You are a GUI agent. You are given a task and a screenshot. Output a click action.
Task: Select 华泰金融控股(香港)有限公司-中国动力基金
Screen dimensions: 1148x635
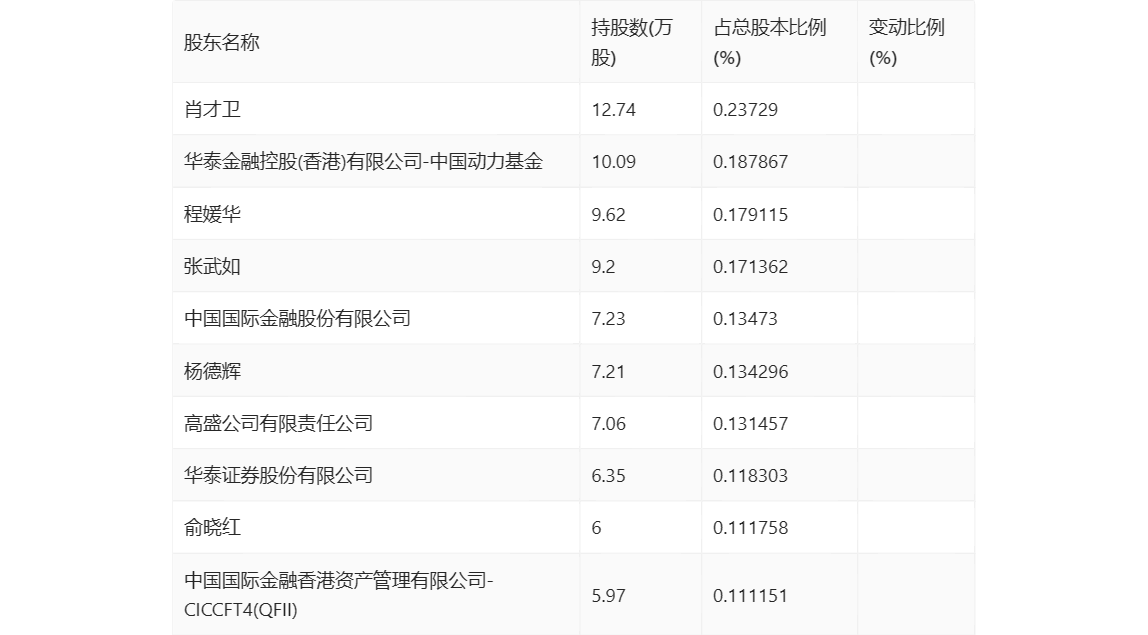tap(363, 161)
